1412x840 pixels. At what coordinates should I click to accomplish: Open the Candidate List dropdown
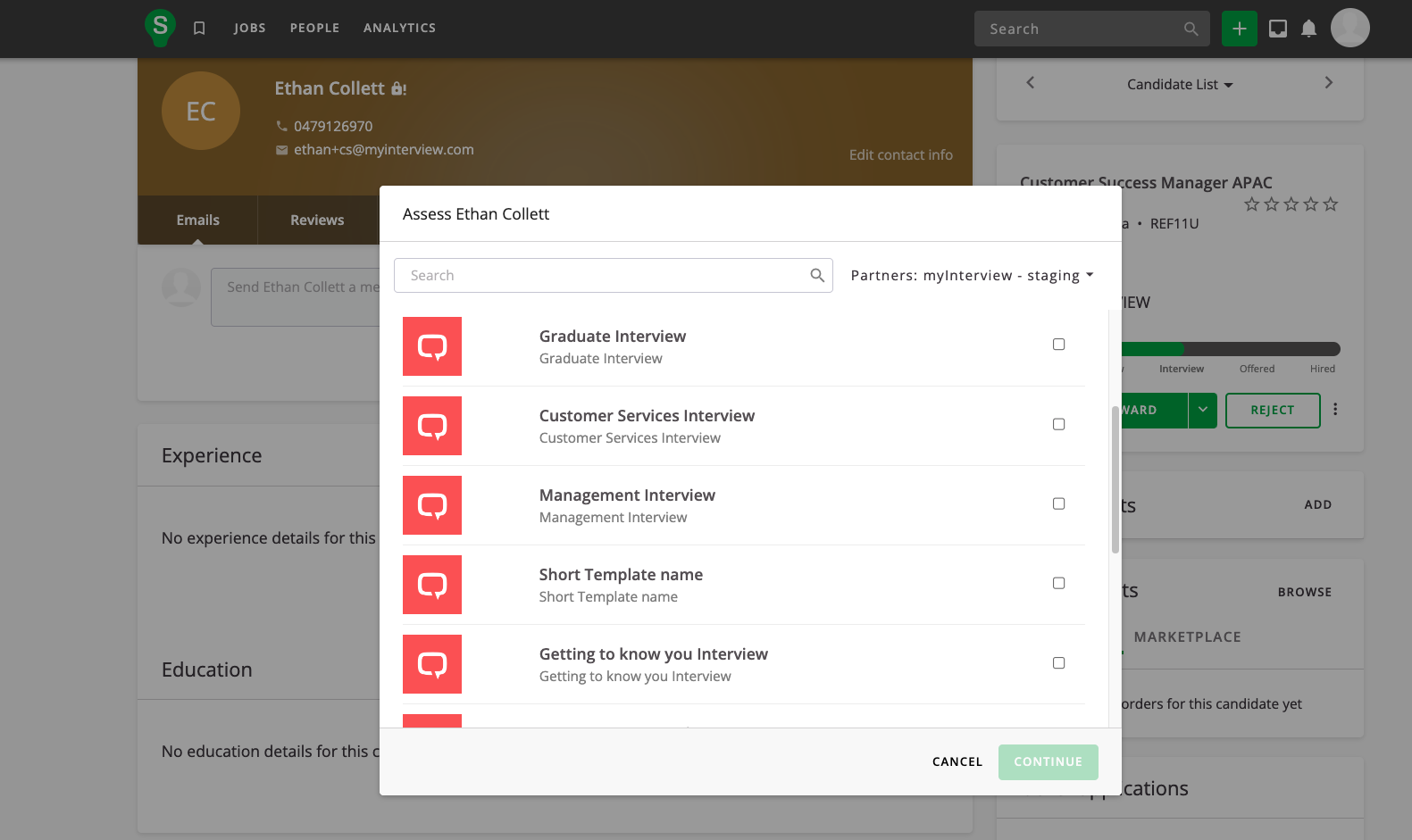(1179, 85)
